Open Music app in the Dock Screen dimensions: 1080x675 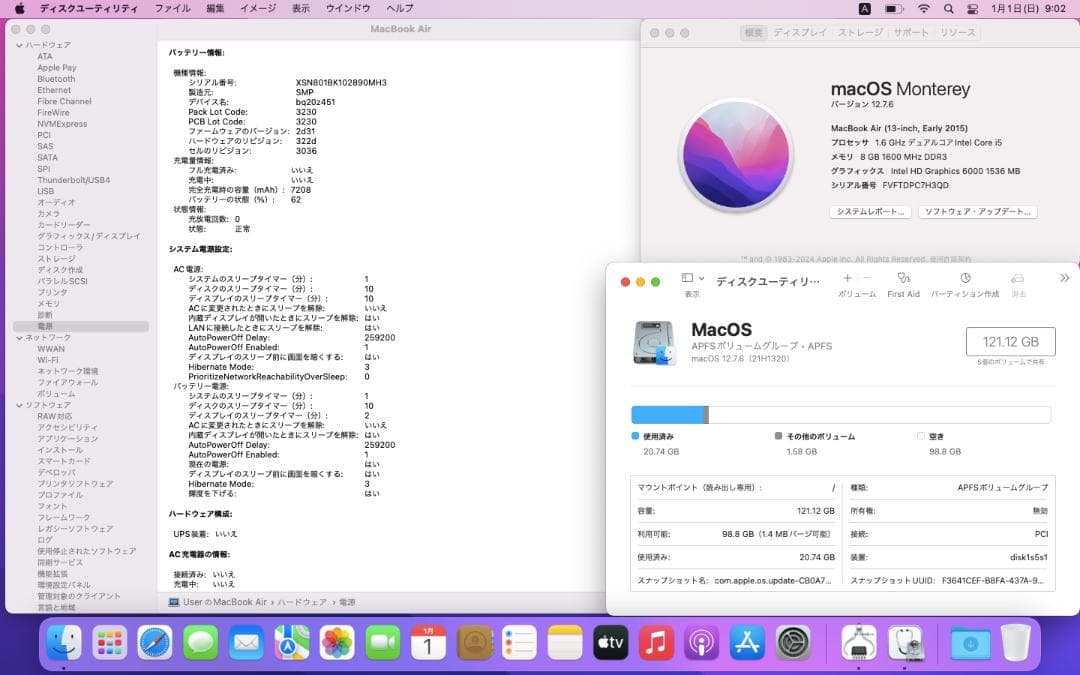tap(656, 643)
